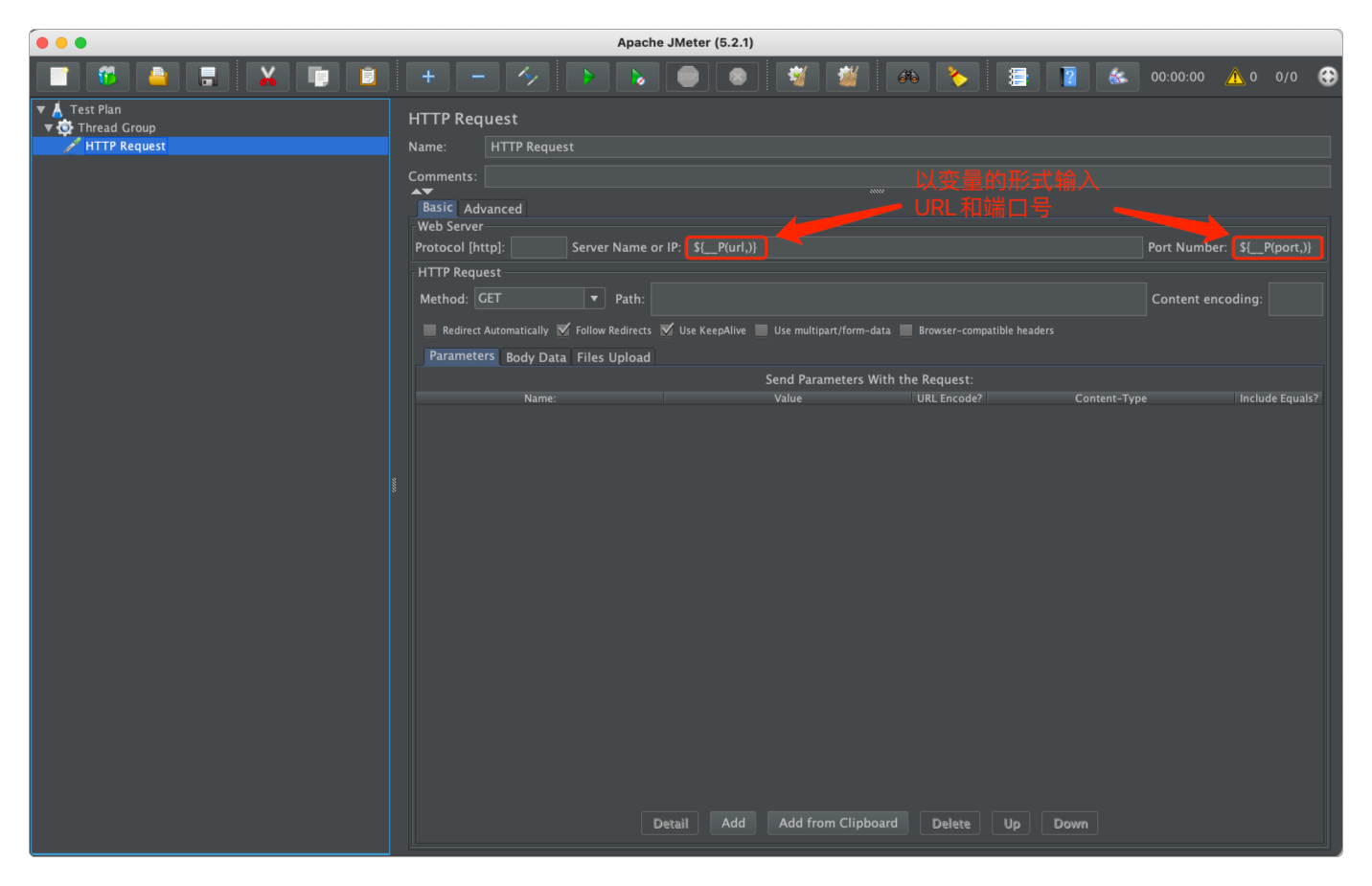Screen dimensions: 1372x886
Task: Save the test plan with disk icon
Action: (x=207, y=77)
